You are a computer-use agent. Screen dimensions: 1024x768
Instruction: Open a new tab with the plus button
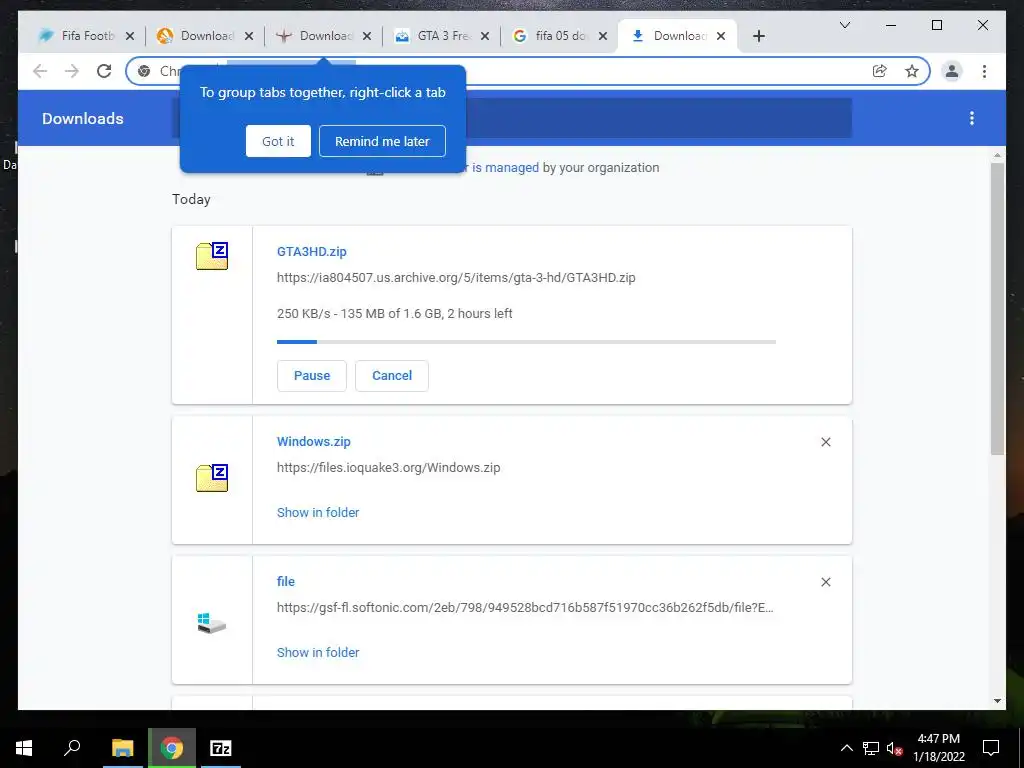click(758, 36)
